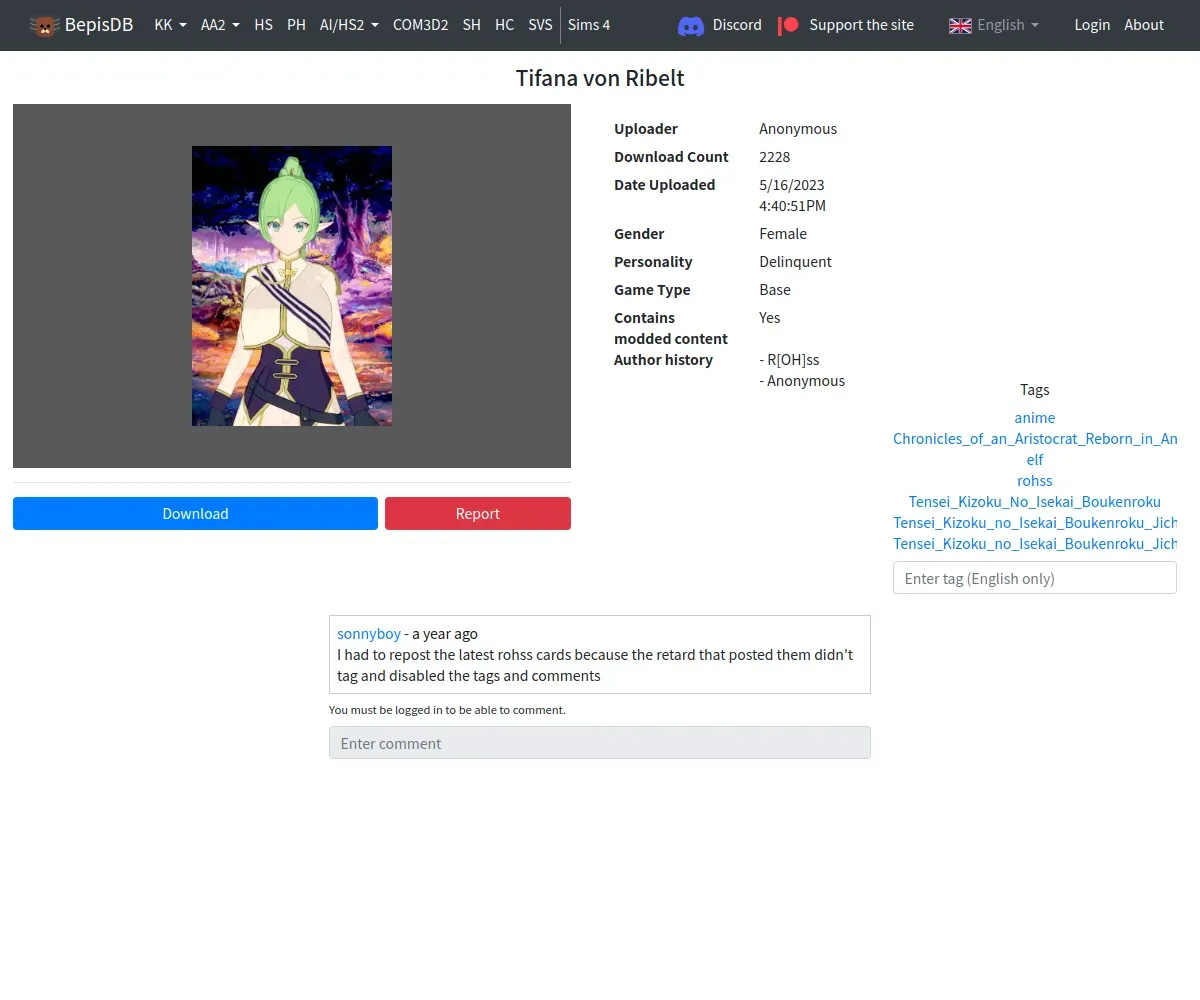
Task: Click the UK flag language icon
Action: click(x=960, y=25)
